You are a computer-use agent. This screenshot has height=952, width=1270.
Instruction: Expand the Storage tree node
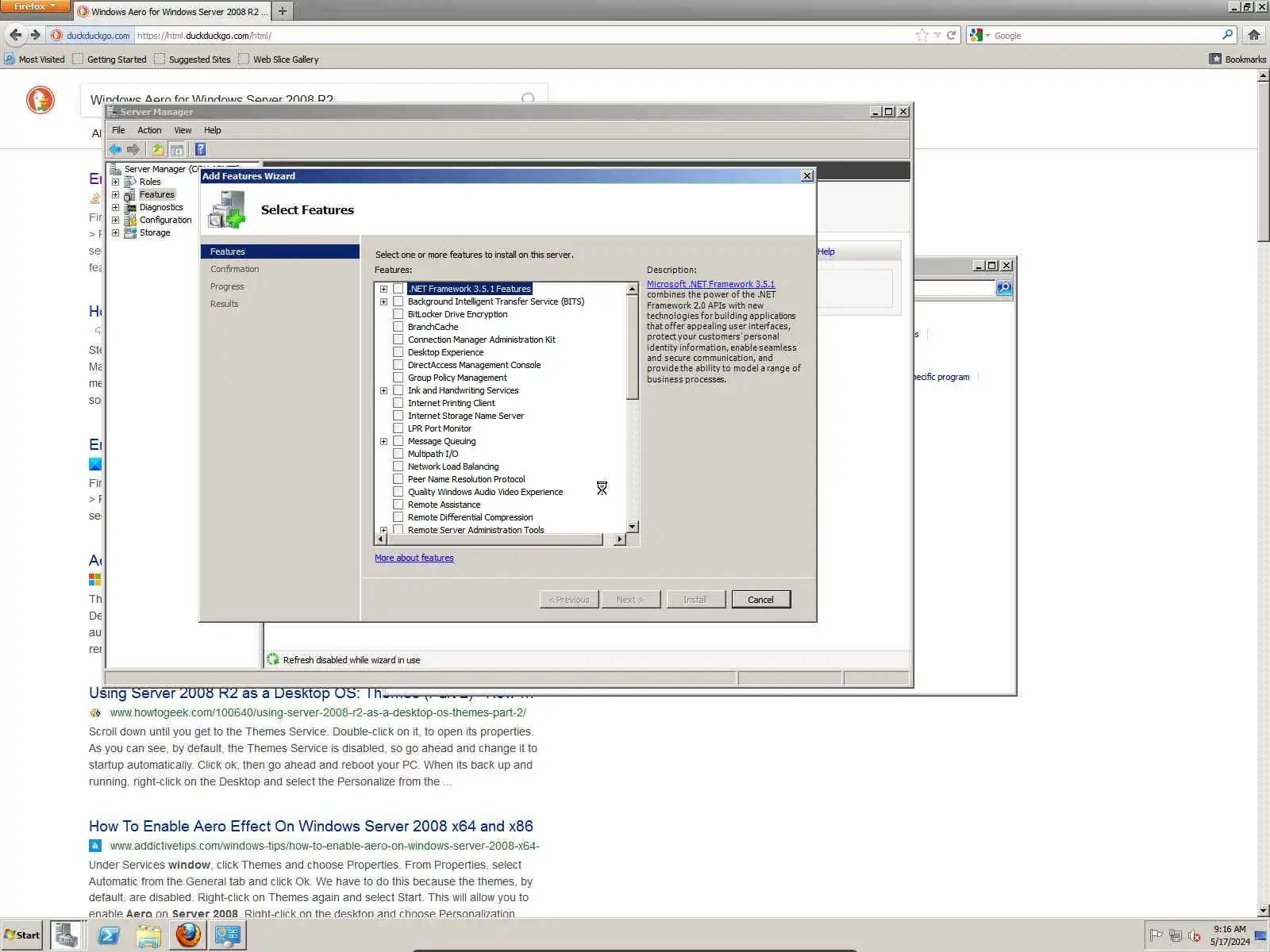(116, 232)
